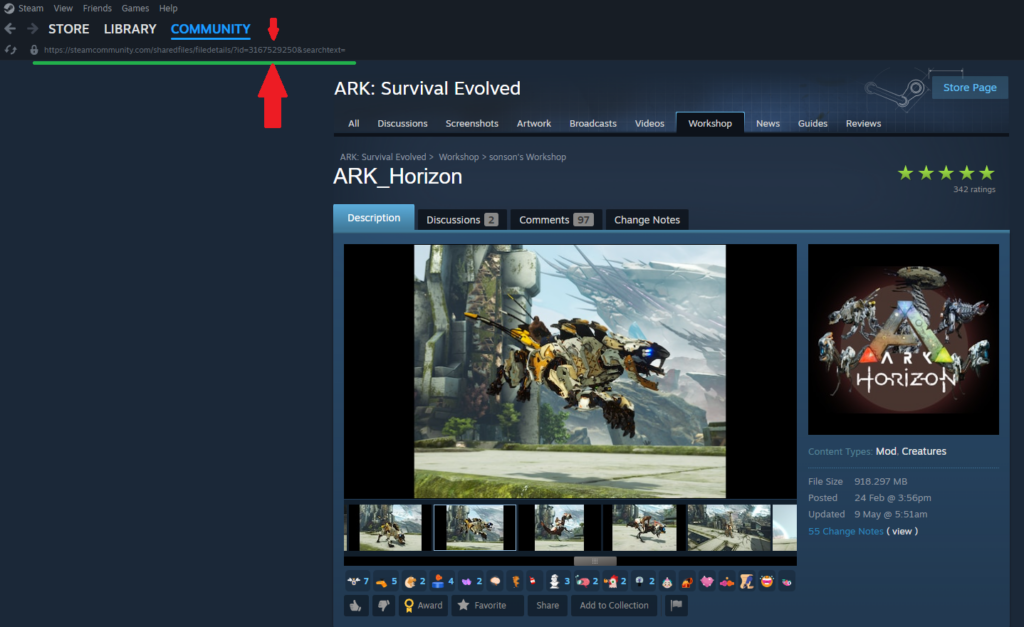Screen dimensions: 1024x627
Task: Open Add to Collection dialog
Action: click(x=614, y=605)
